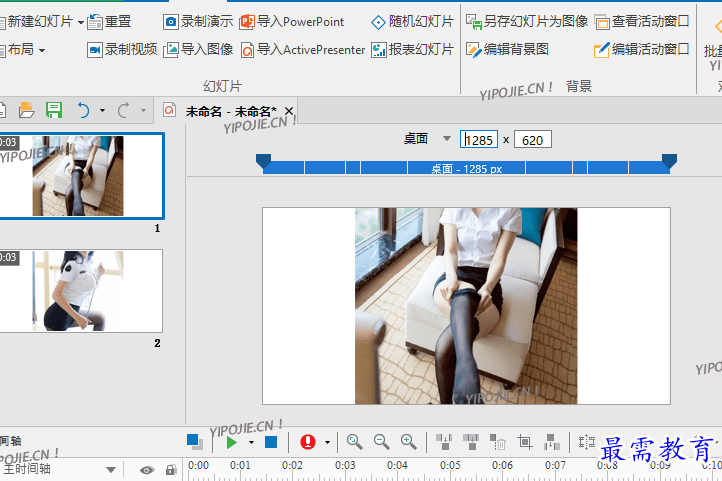722x481 pixels.
Task: Click the dashed-box arrows icon in timeline toolbar
Action: pos(587,442)
